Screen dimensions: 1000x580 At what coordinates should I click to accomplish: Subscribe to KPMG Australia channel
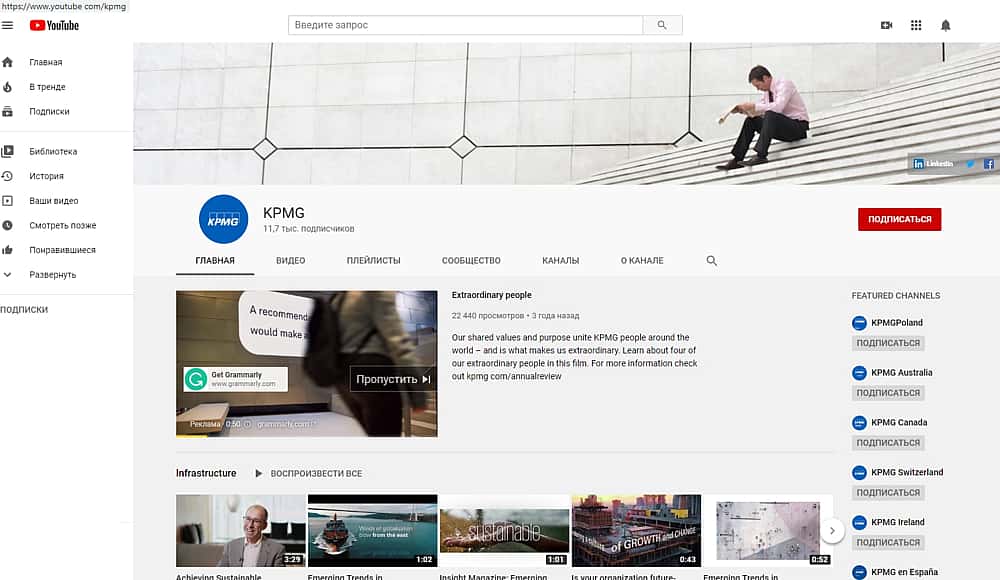(887, 393)
